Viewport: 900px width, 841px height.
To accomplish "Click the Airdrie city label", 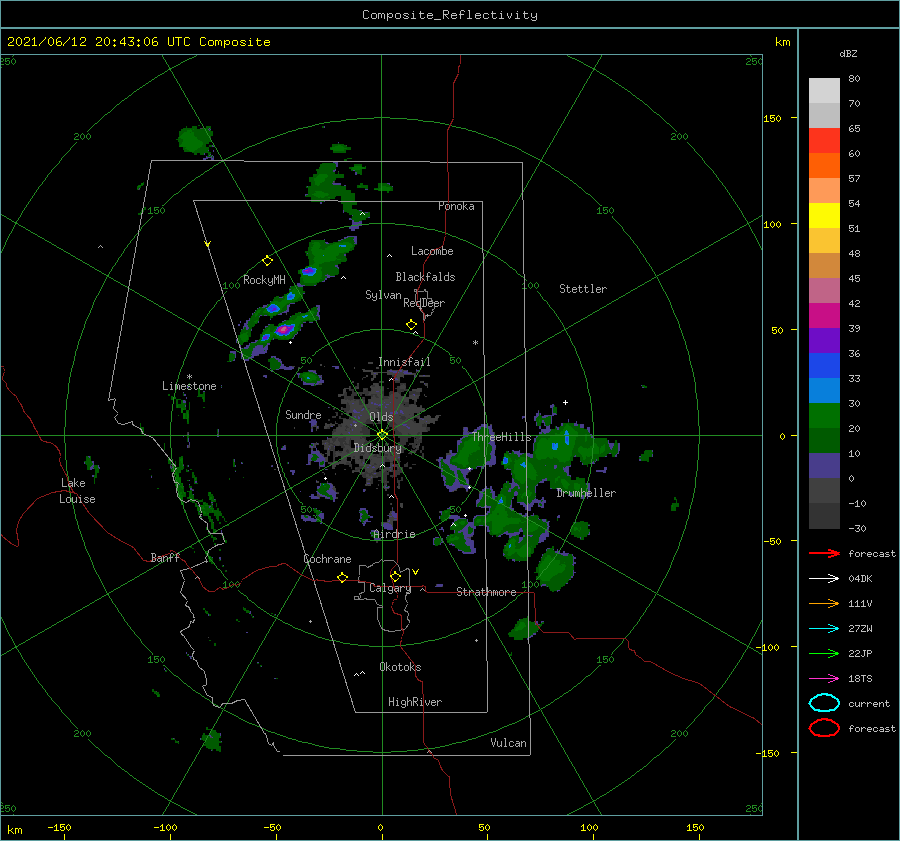I will (394, 534).
